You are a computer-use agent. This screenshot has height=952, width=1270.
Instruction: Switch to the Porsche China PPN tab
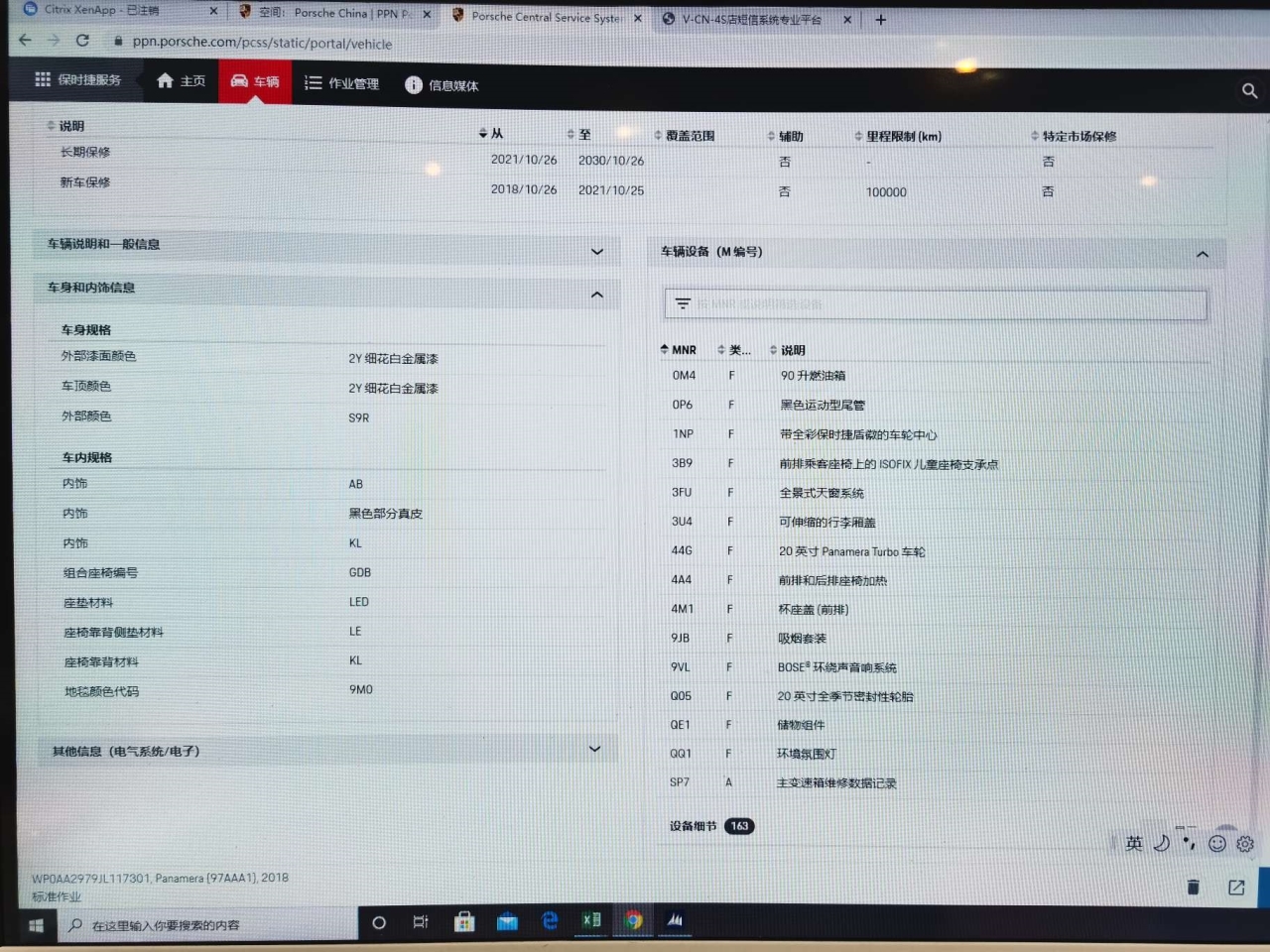(337, 13)
